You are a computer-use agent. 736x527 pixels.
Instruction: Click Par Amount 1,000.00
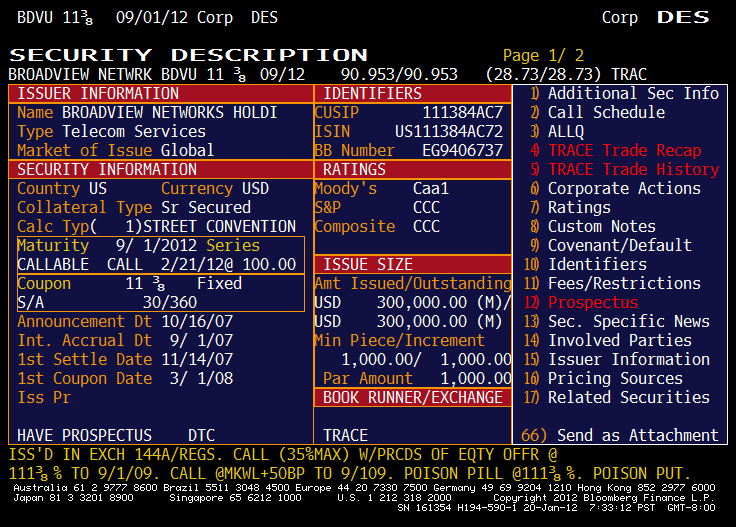click(475, 379)
